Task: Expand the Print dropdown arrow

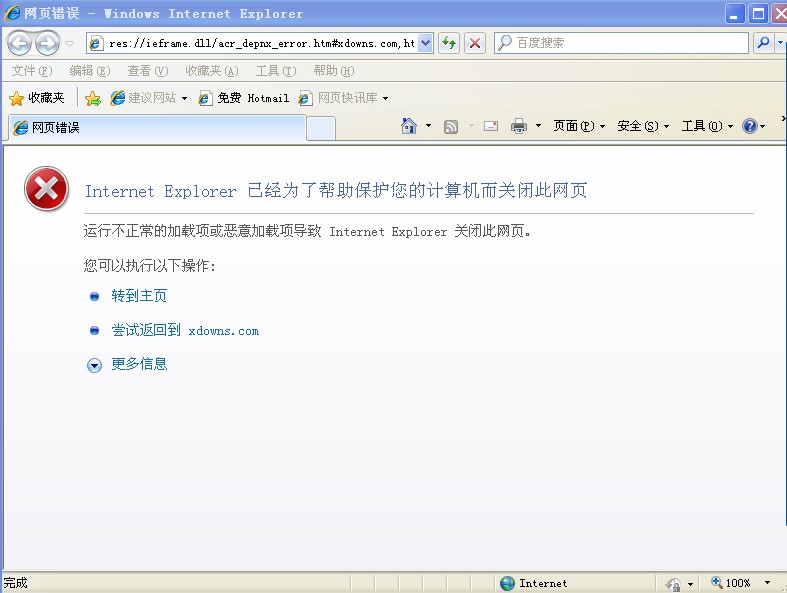Action: point(538,126)
